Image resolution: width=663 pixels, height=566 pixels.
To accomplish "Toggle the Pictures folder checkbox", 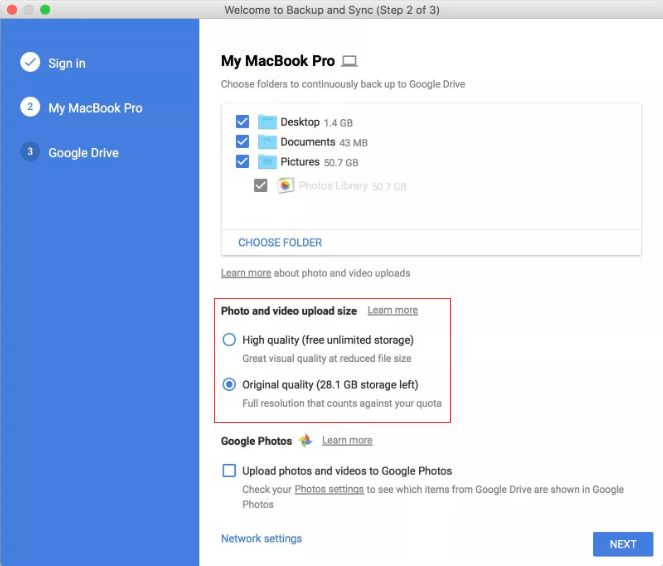I will click(242, 162).
